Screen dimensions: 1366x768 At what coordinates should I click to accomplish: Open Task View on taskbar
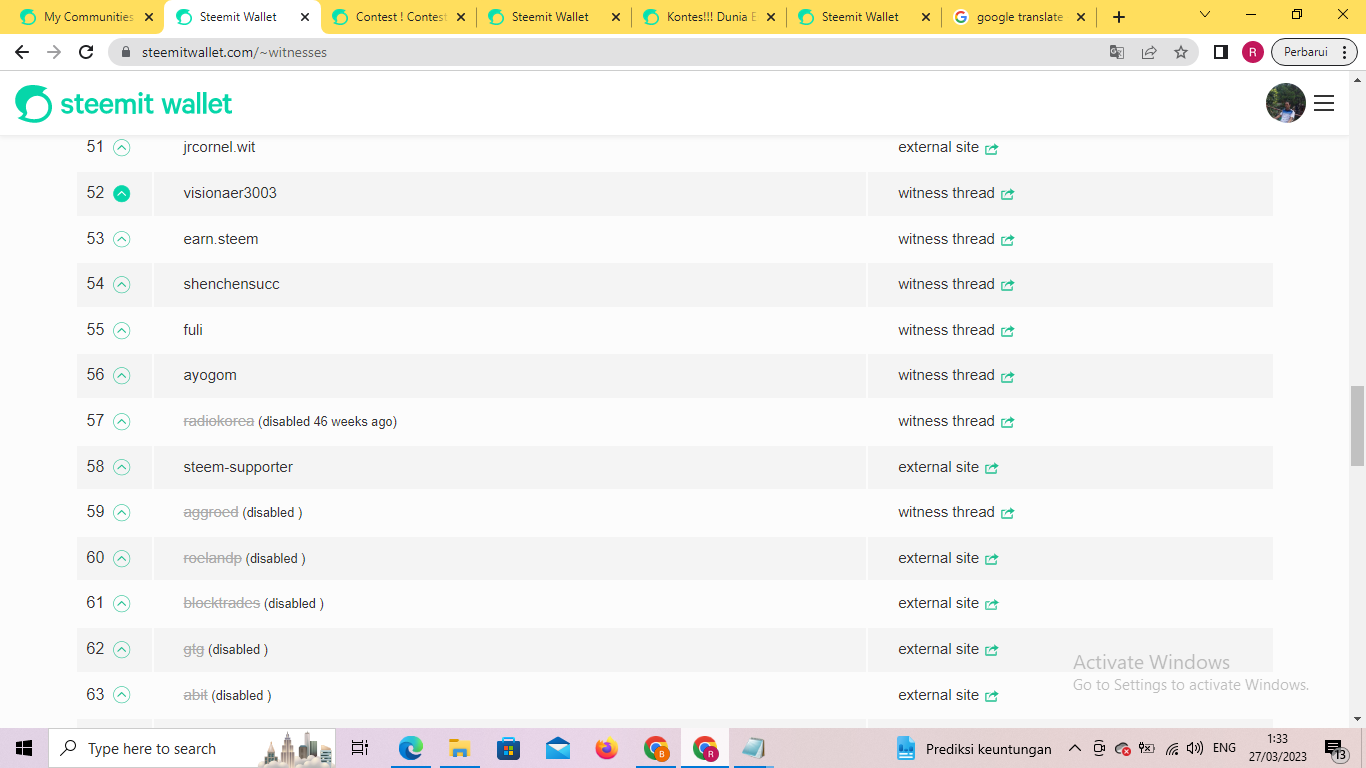click(360, 748)
